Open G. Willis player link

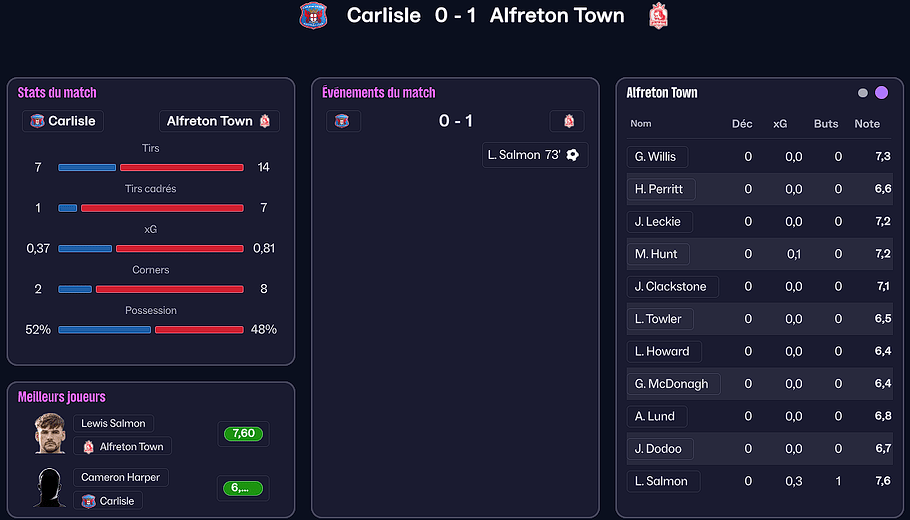pos(655,157)
